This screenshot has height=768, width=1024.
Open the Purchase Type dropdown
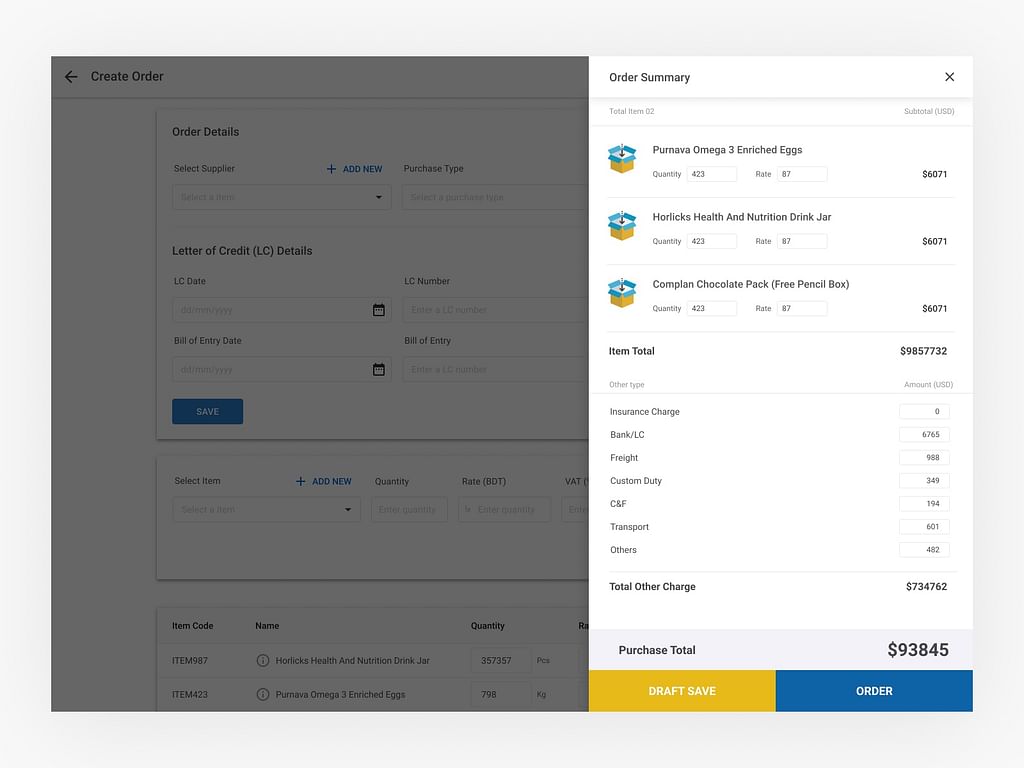pos(495,197)
